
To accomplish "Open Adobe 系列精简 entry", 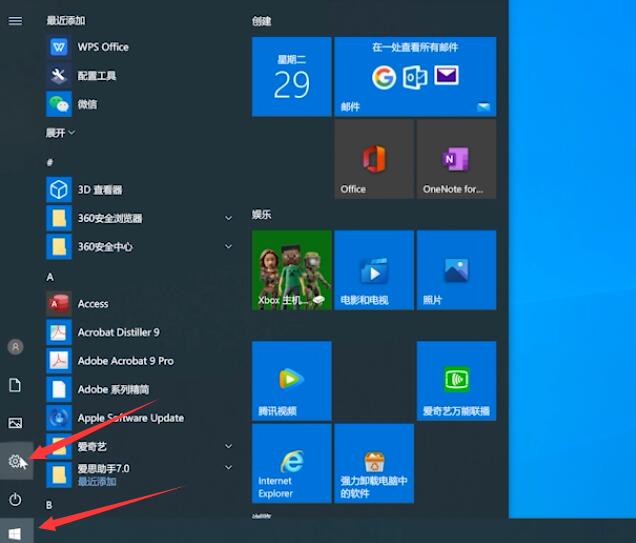I will 140,389.
